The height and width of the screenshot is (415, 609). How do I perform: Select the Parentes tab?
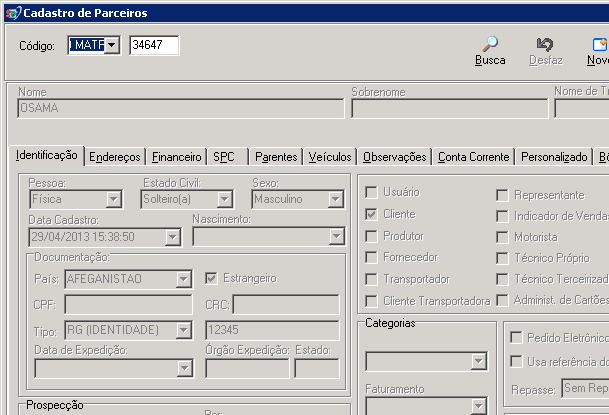point(276,157)
